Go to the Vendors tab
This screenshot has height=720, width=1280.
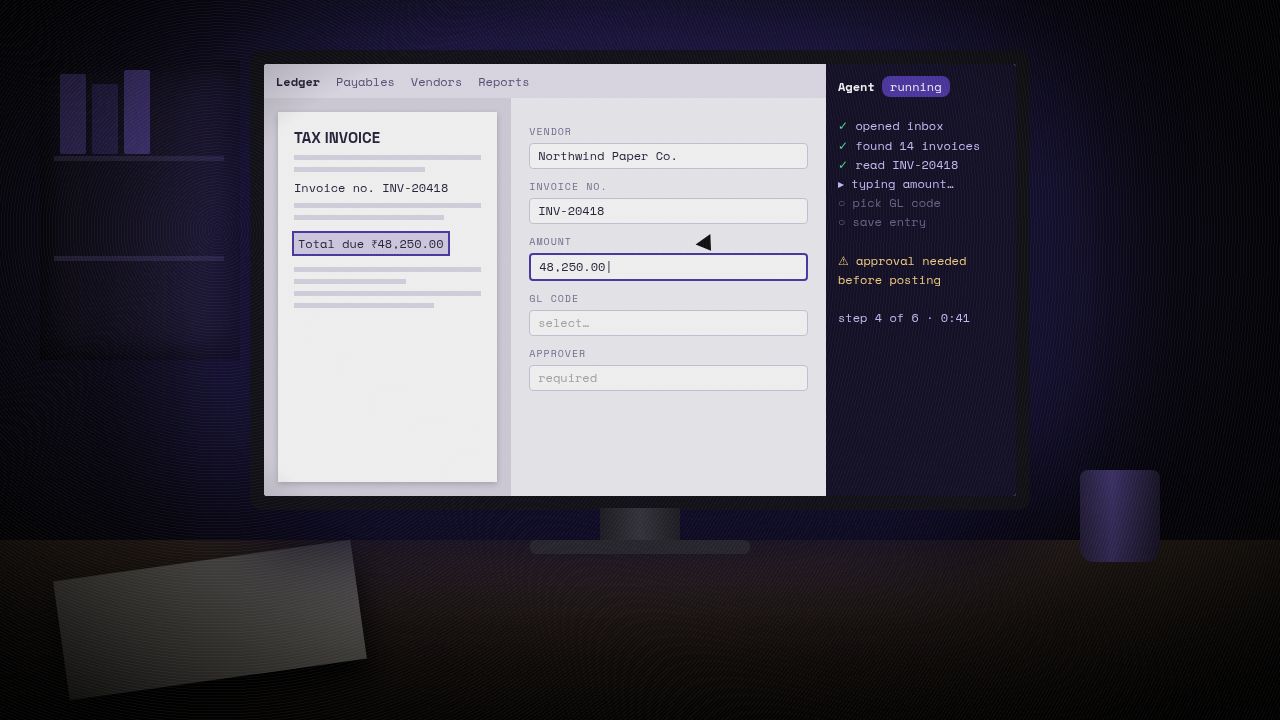pyautogui.click(x=436, y=82)
